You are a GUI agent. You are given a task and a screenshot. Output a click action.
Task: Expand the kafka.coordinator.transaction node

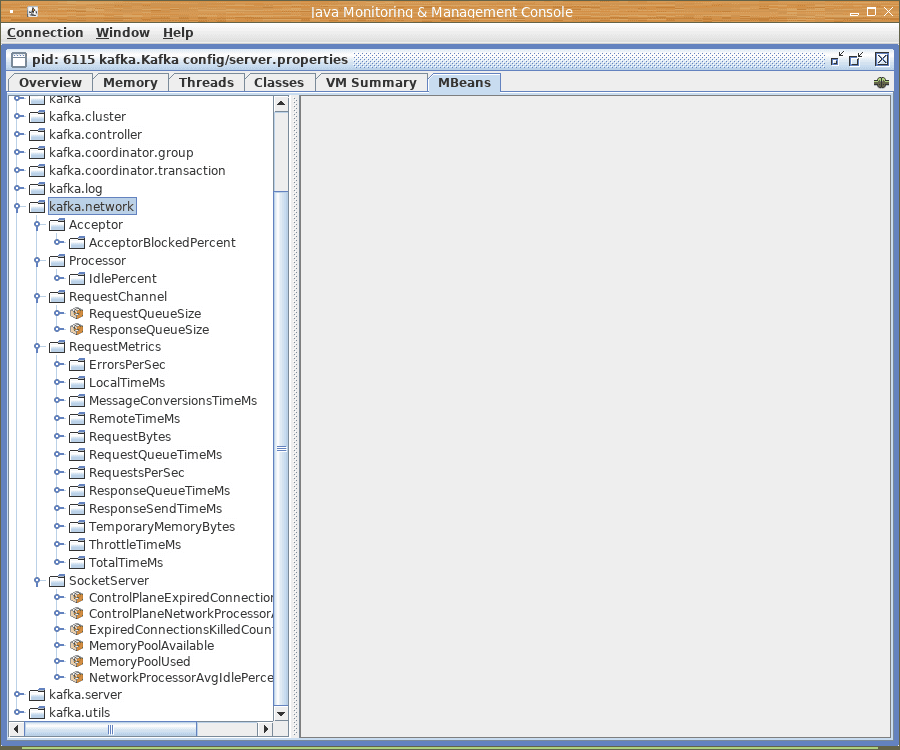pyautogui.click(x=18, y=170)
